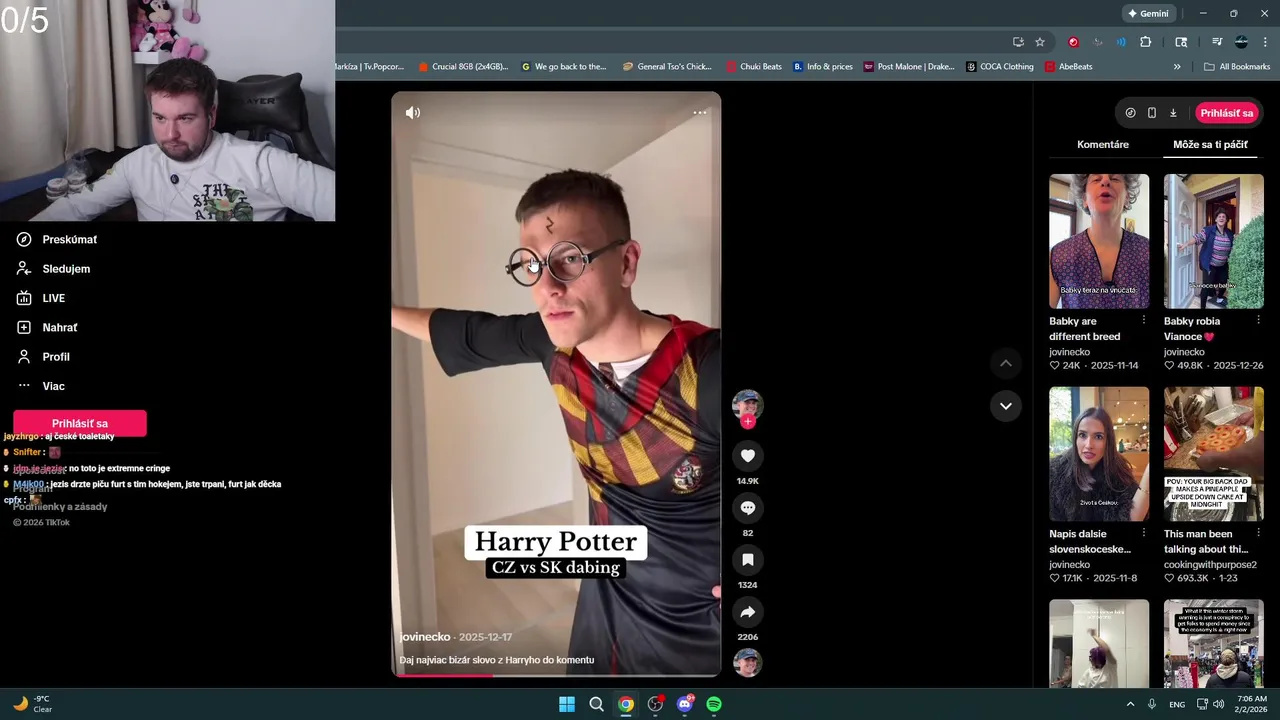Image resolution: width=1280 pixels, height=720 pixels.
Task: Open the weather widget on the taskbar
Action: pyautogui.click(x=32, y=704)
